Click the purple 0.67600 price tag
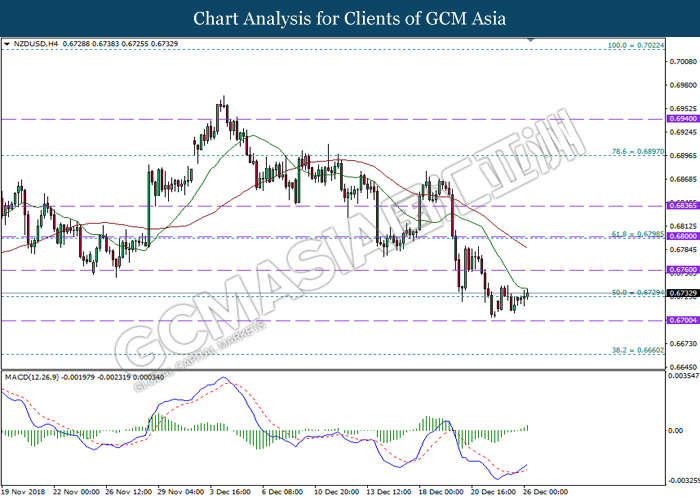The image size is (700, 500). point(683,270)
